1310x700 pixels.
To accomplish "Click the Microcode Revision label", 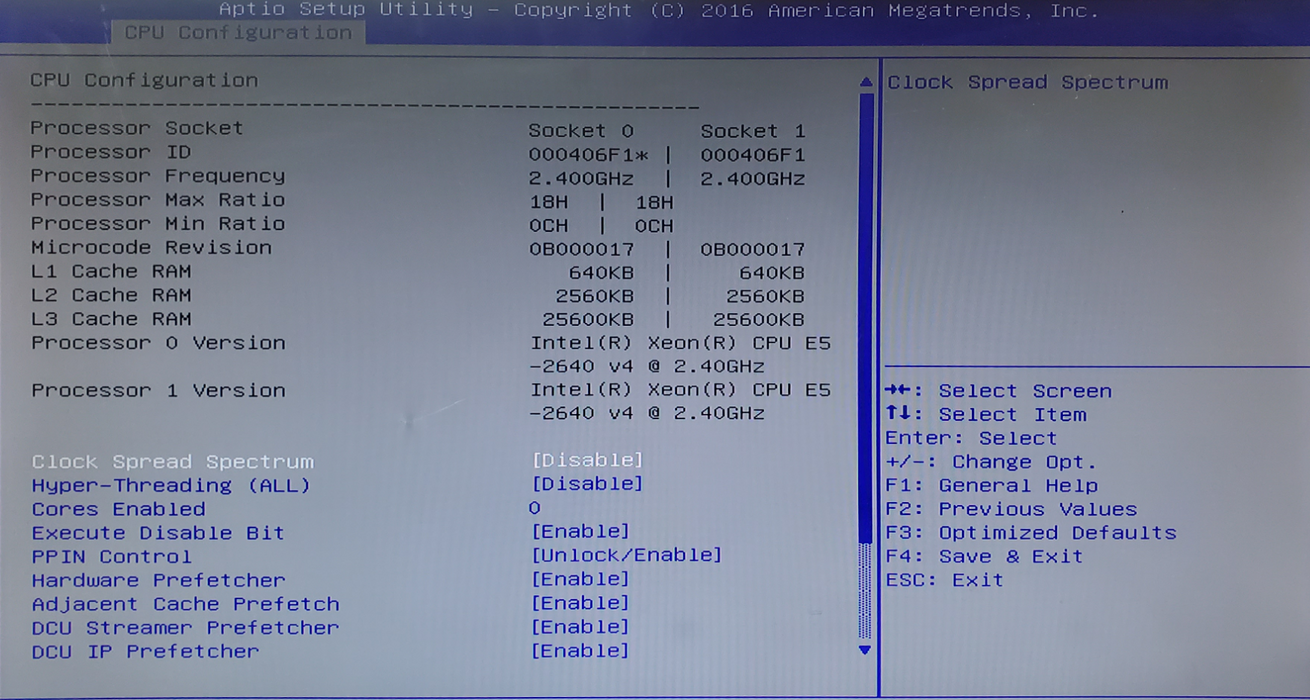I will point(150,247).
